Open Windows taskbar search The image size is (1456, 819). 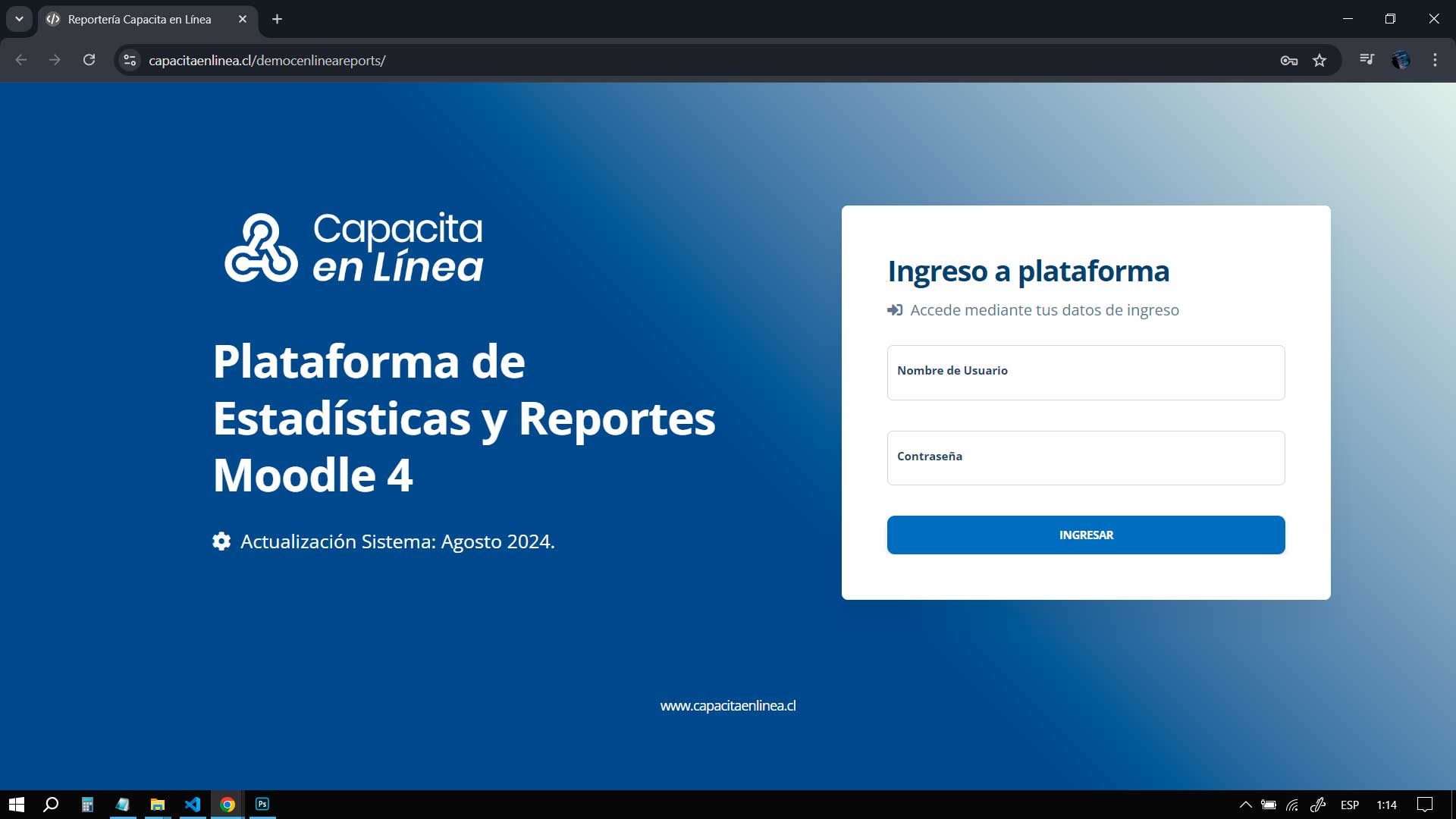[51, 805]
